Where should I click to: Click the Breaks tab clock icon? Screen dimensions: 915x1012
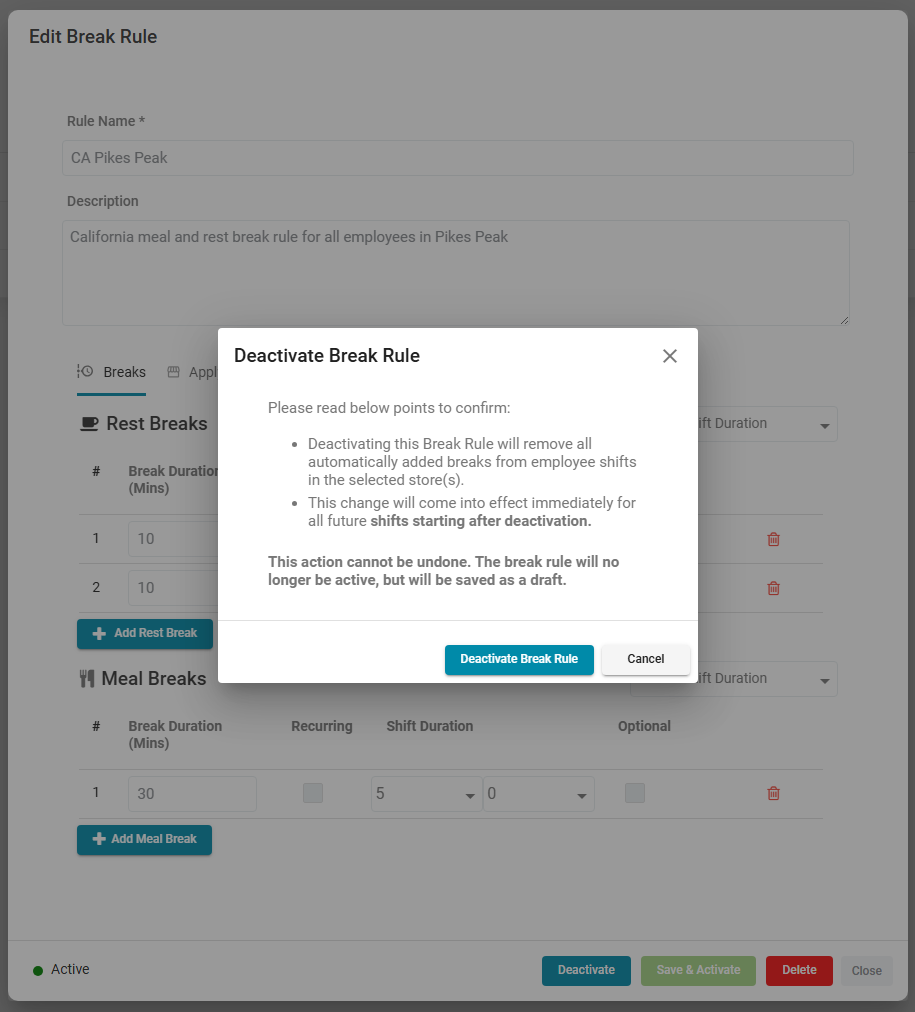tap(85, 372)
